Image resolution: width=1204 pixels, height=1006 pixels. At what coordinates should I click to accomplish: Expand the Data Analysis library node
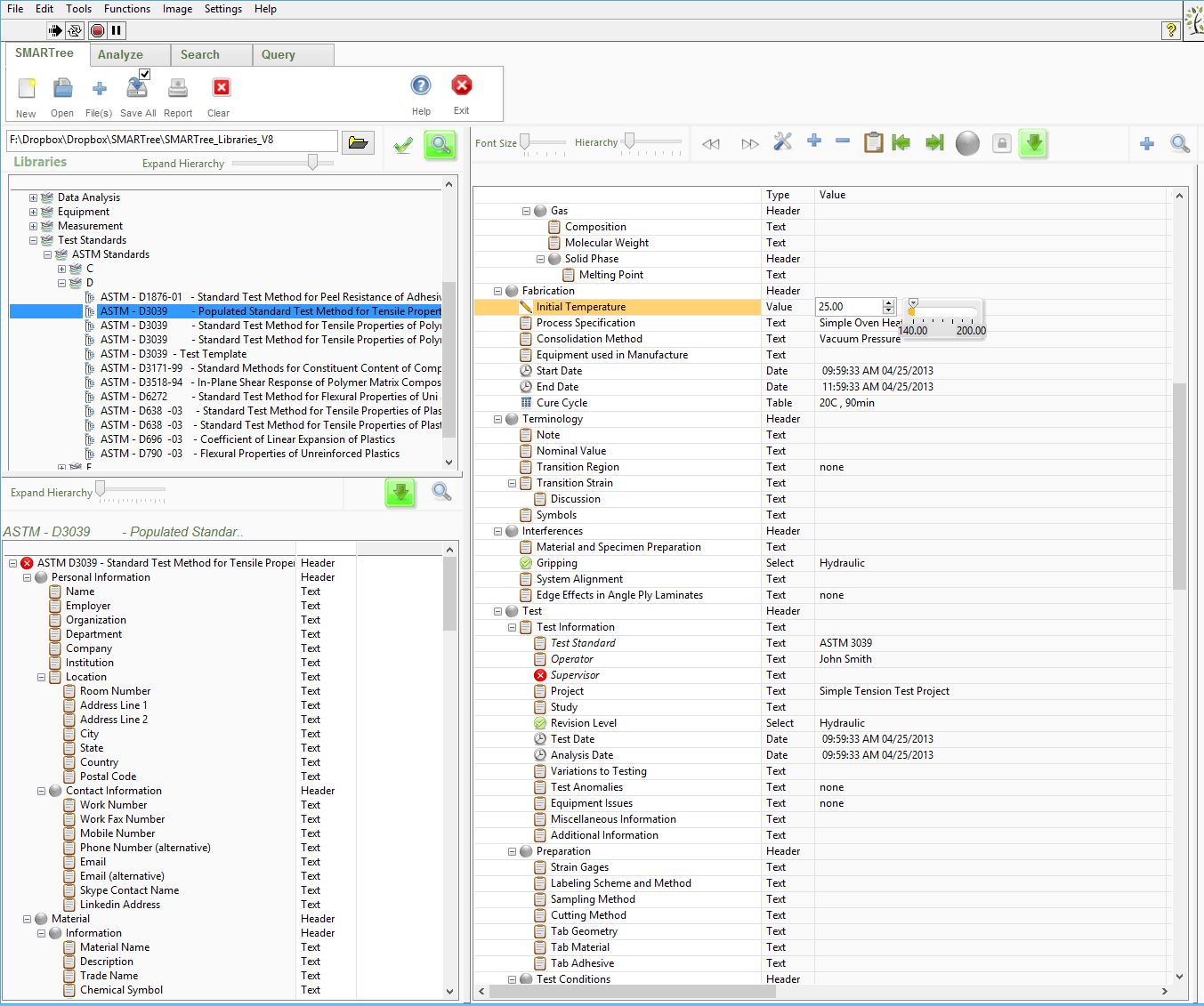coord(33,197)
